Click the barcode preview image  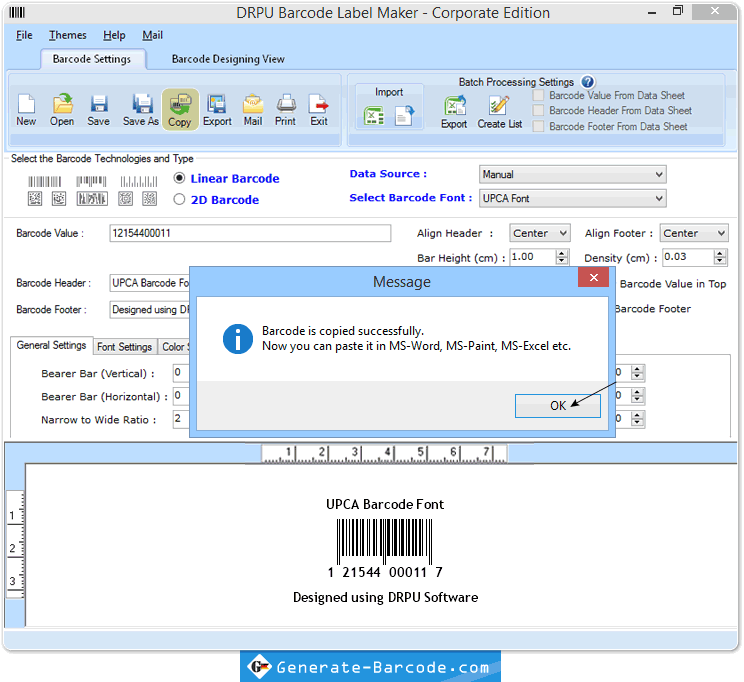(x=384, y=541)
